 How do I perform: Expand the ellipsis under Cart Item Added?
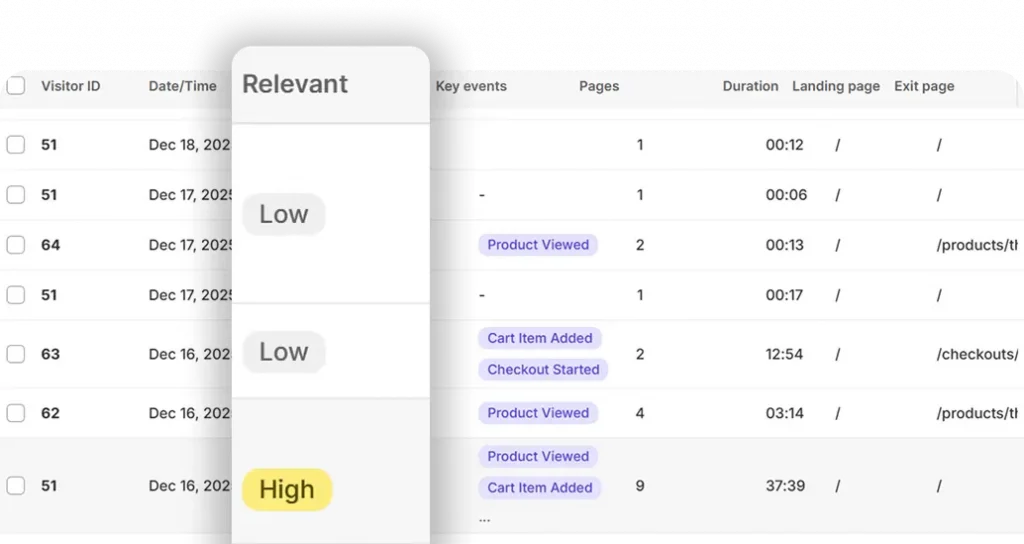click(x=484, y=518)
